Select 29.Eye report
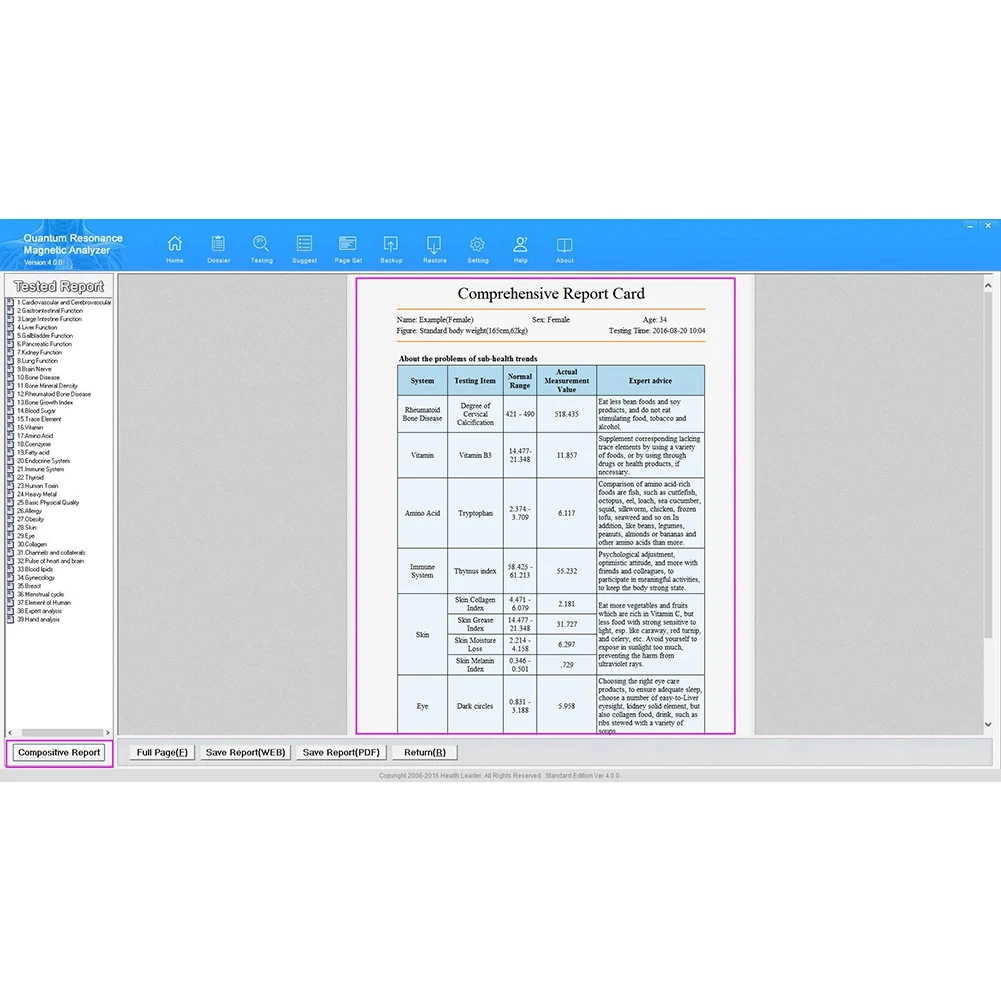Image resolution: width=1001 pixels, height=1001 pixels. click(x=26, y=536)
